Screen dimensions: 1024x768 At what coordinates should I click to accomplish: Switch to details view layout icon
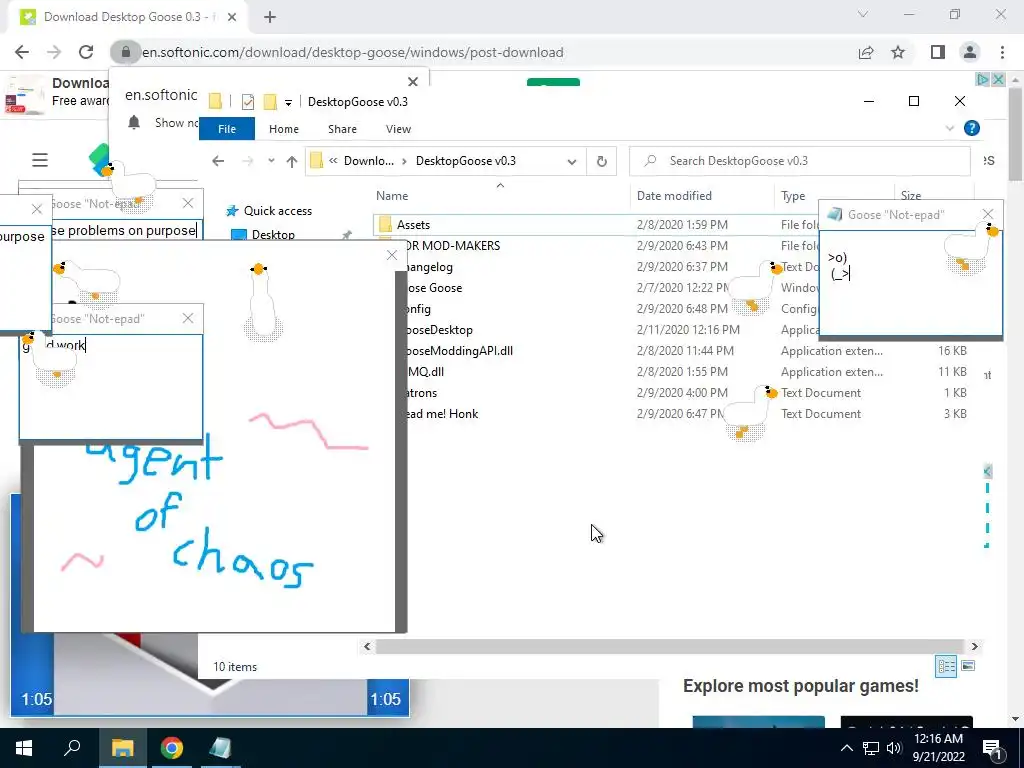946,666
